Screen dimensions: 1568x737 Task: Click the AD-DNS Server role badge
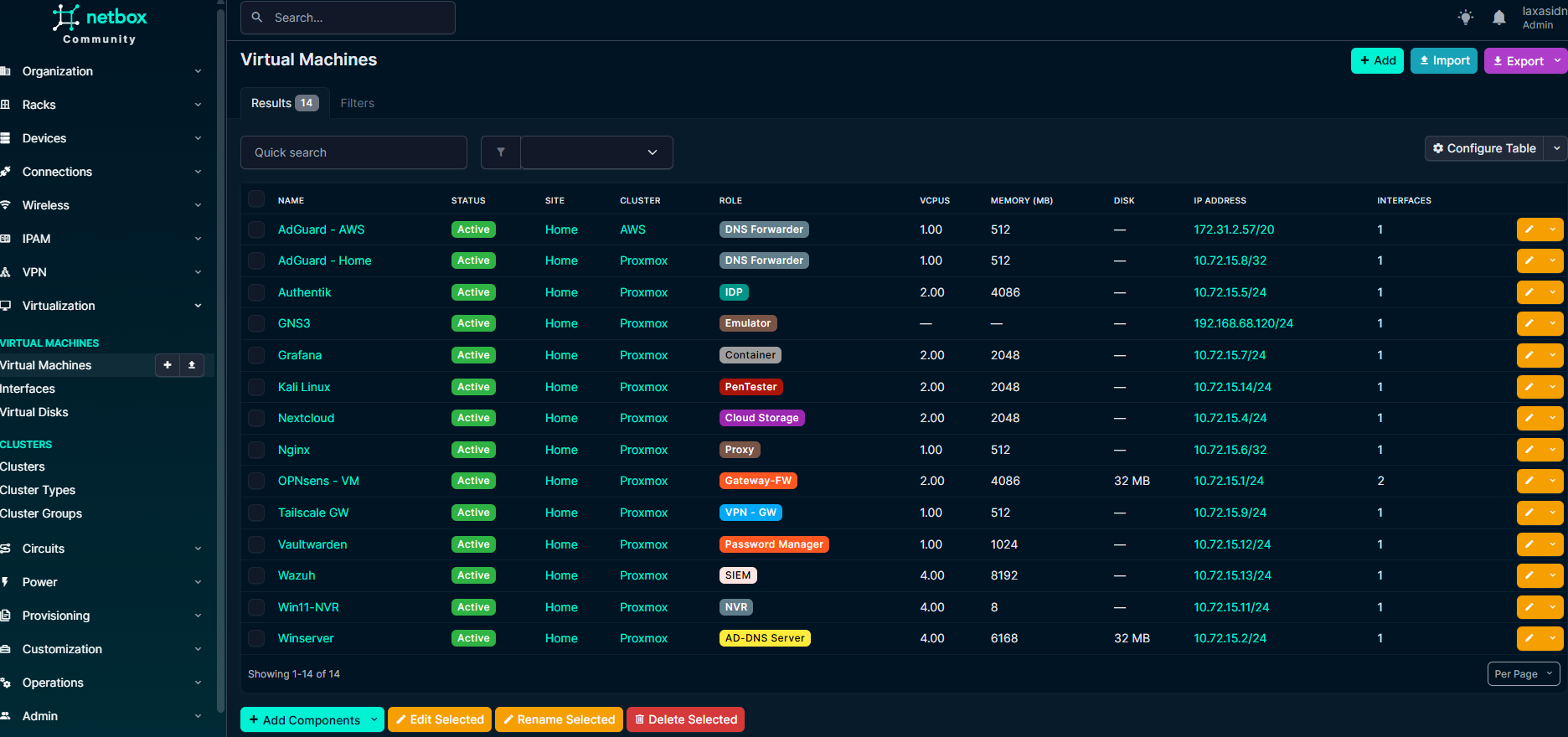point(765,638)
